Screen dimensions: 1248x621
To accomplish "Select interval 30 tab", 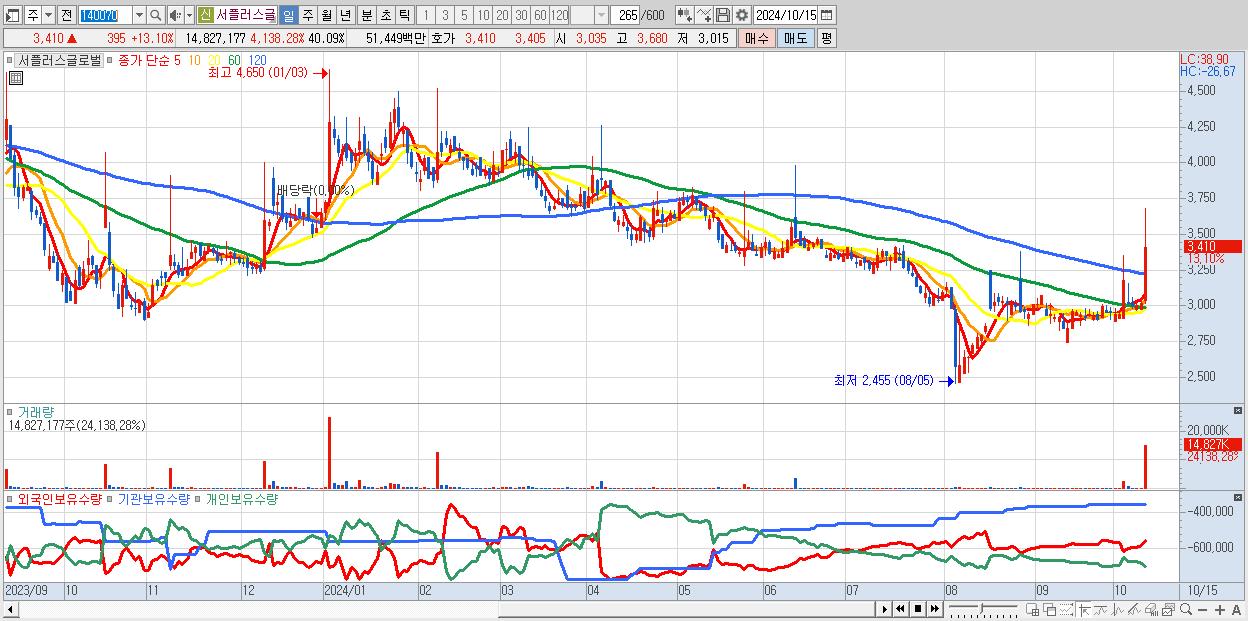I will click(521, 15).
